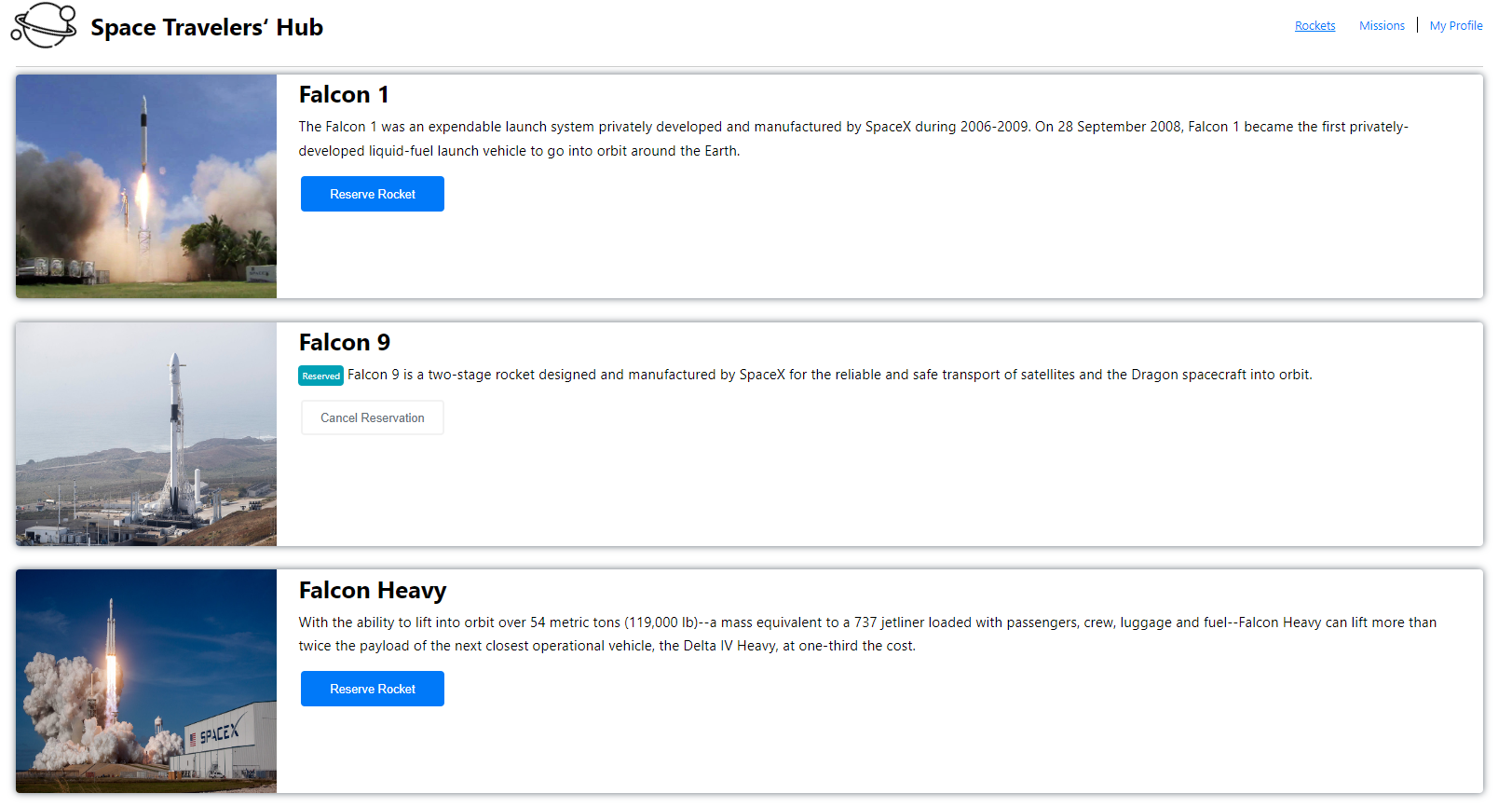Open the Rockets nav link
The height and width of the screenshot is (807, 1512).
coord(1314,26)
